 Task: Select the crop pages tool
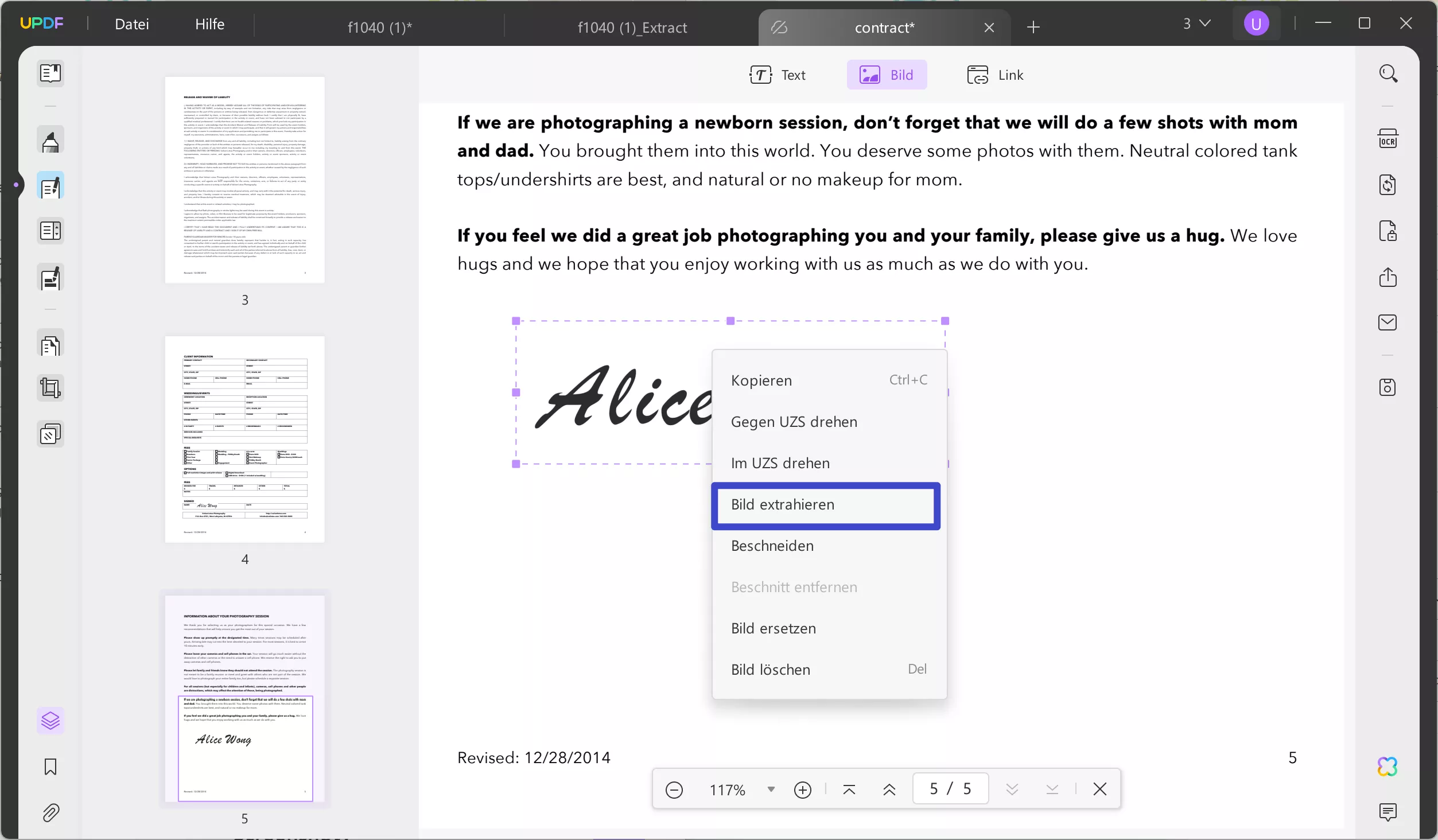coord(50,388)
